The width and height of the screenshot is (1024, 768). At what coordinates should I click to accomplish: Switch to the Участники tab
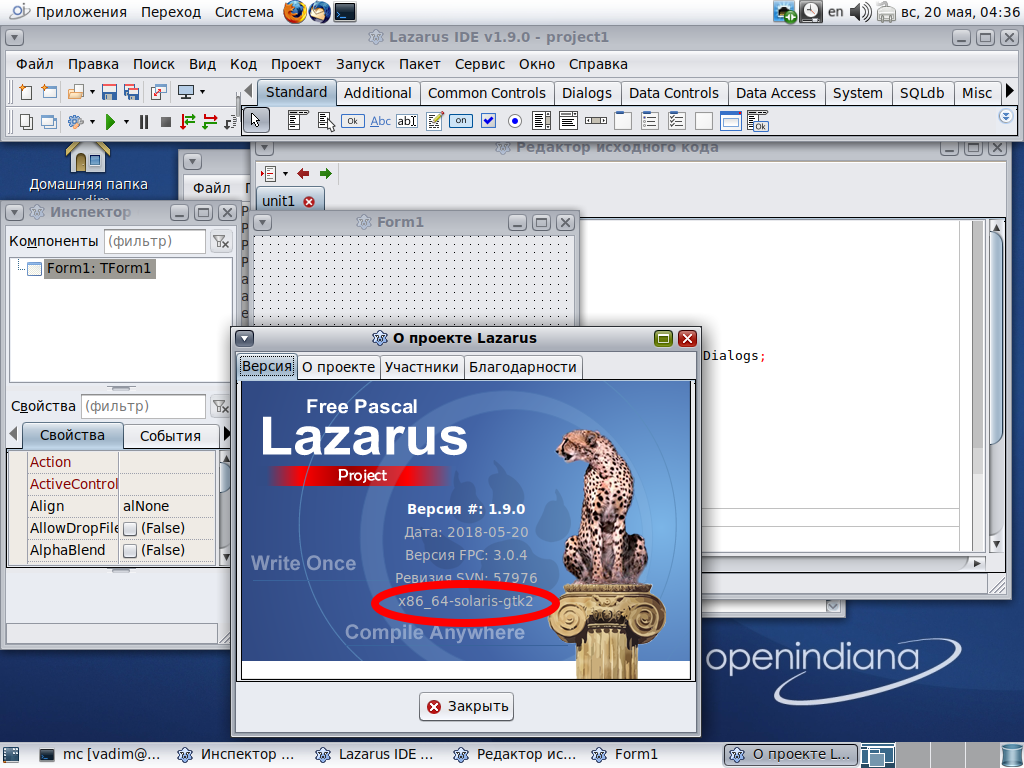(422, 367)
